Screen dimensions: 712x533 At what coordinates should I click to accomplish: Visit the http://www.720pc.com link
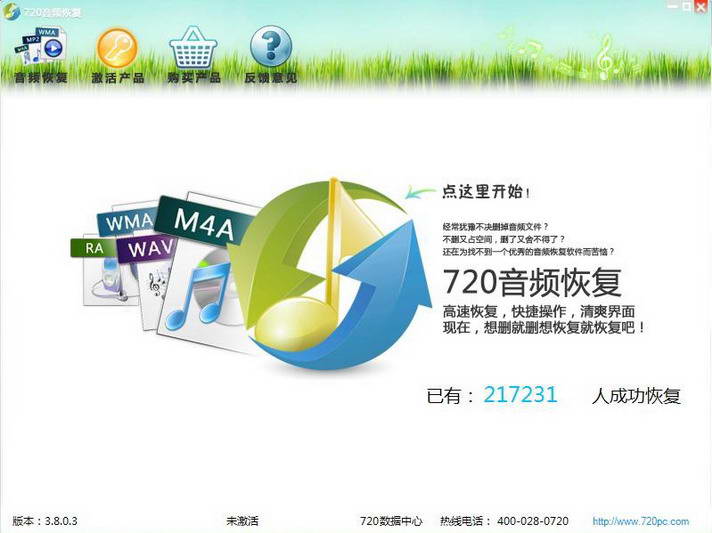click(641, 521)
